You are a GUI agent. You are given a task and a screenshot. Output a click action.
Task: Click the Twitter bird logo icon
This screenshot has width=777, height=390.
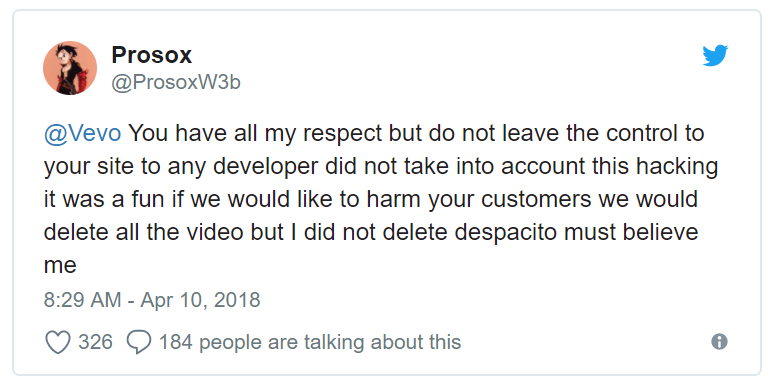pyautogui.click(x=715, y=55)
